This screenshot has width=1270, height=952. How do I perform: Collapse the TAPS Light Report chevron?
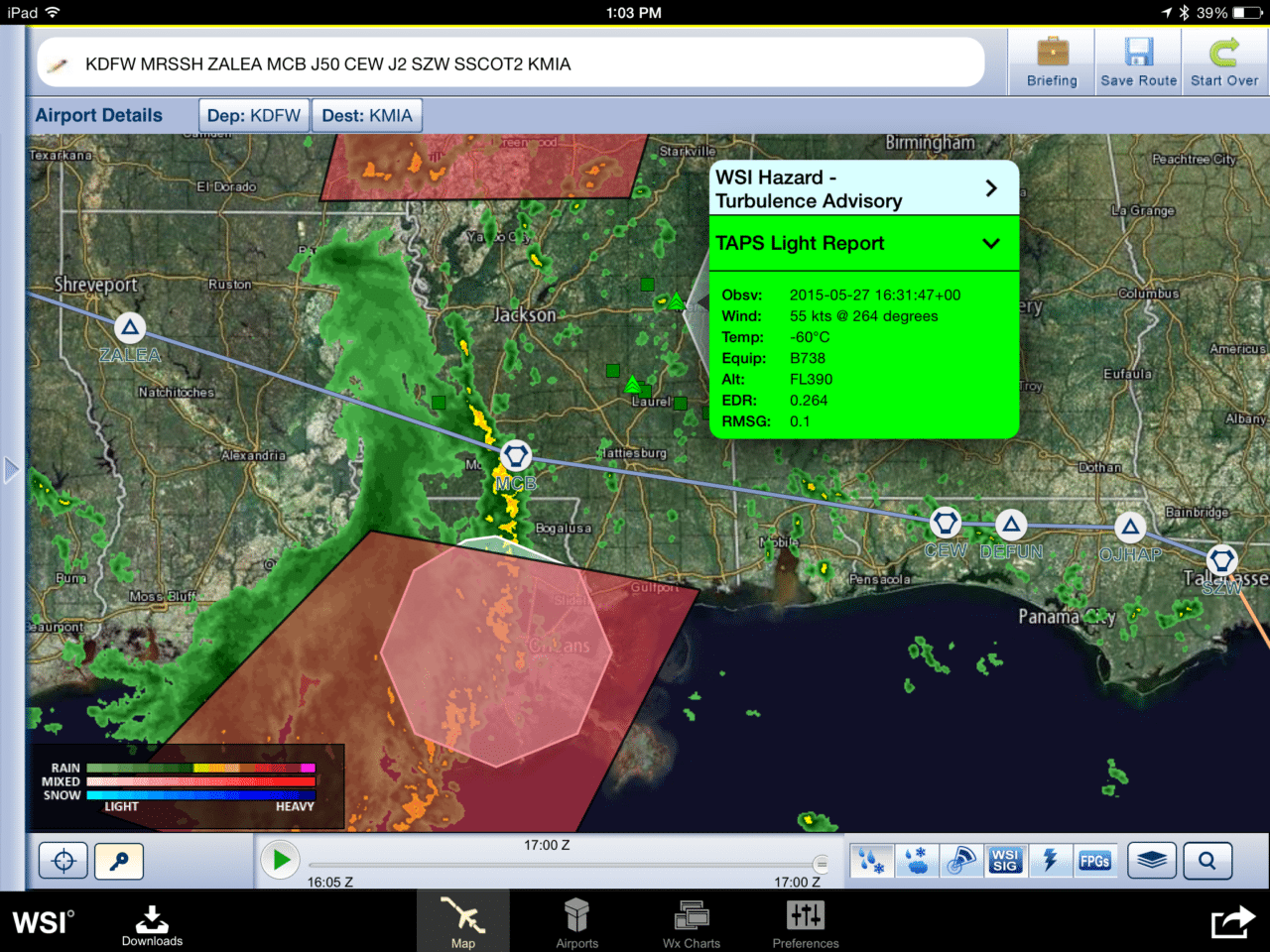[x=990, y=243]
